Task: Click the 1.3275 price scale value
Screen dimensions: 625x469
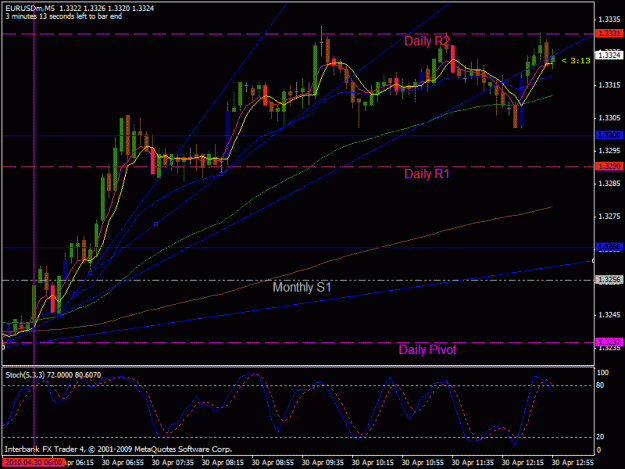Action: click(609, 216)
